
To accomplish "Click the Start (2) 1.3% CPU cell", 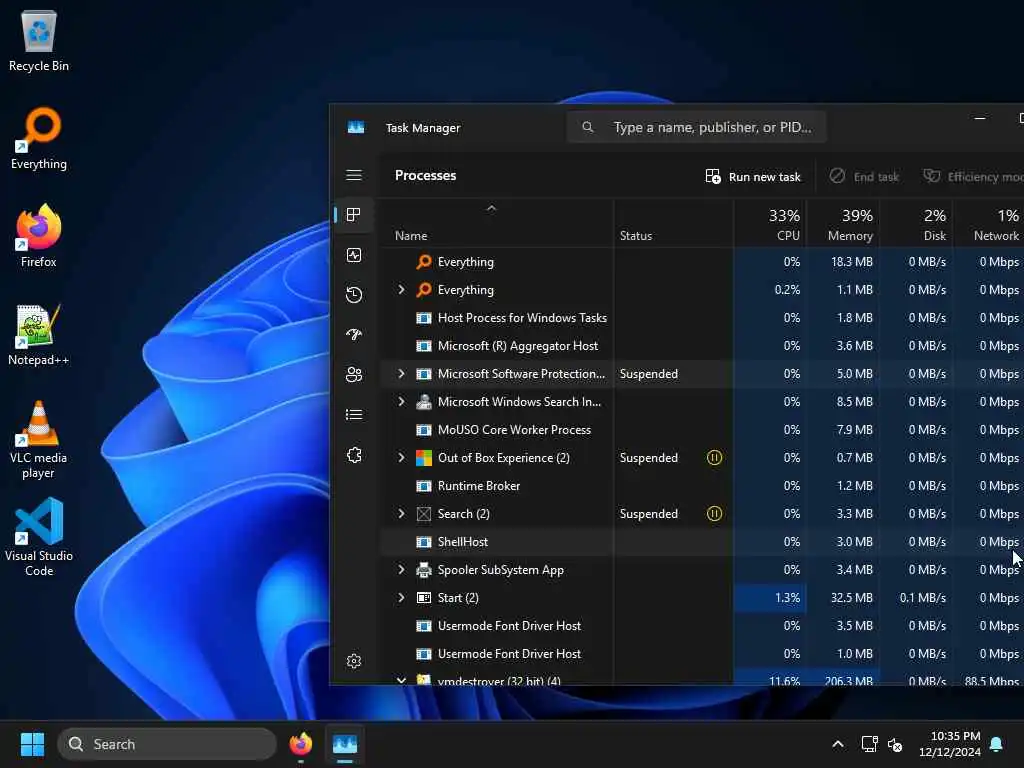I will coord(771,598).
